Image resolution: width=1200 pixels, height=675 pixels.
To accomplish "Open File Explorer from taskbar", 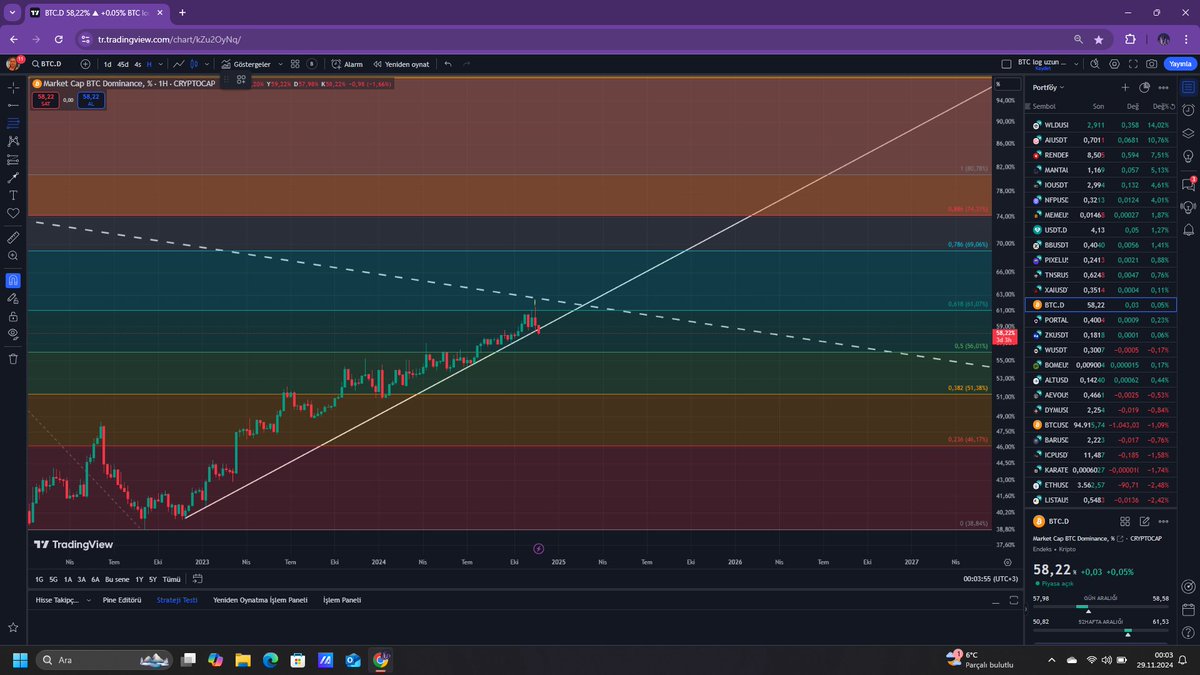I will [243, 660].
